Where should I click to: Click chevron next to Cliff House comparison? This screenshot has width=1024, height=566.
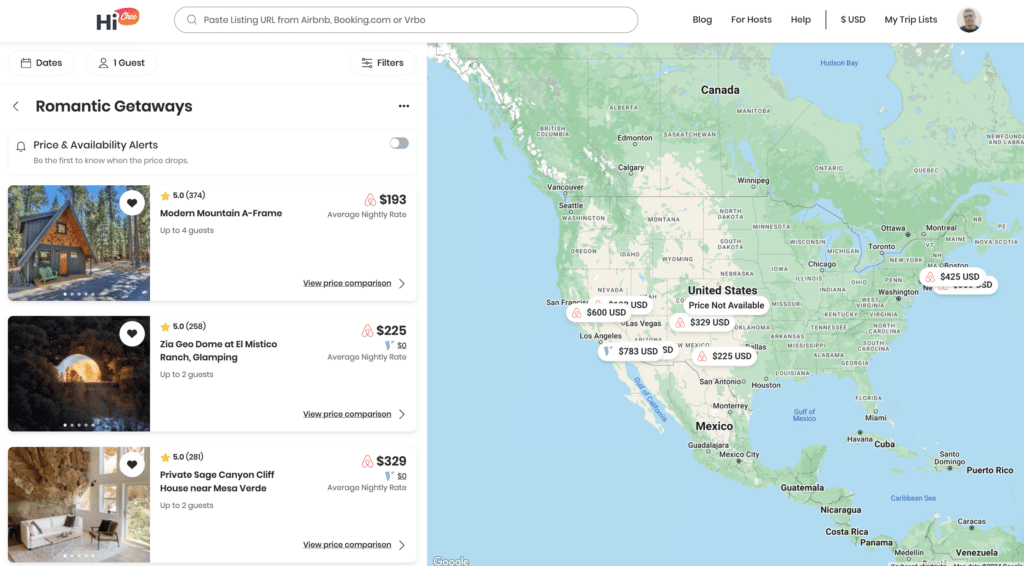402,544
